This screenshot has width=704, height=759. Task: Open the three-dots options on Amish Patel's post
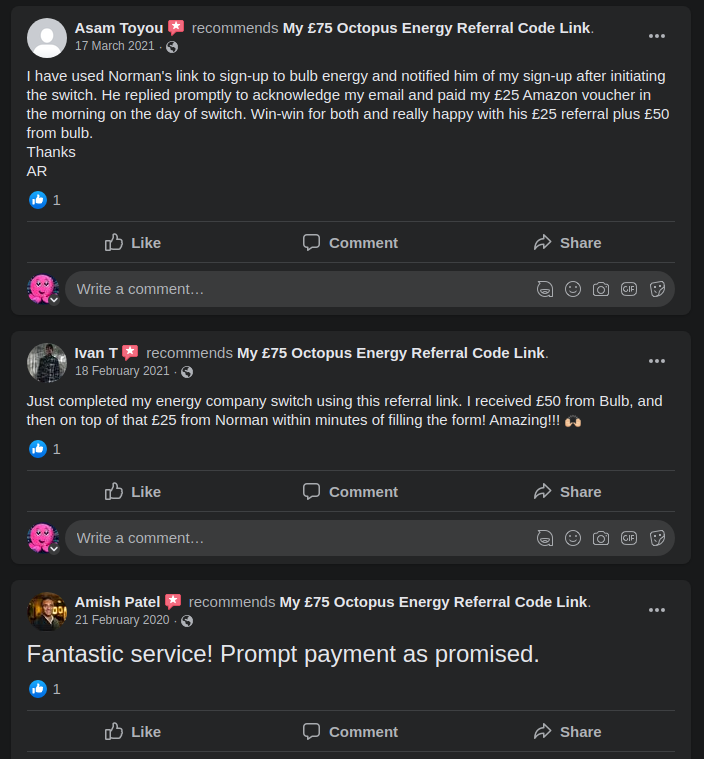[x=657, y=610]
